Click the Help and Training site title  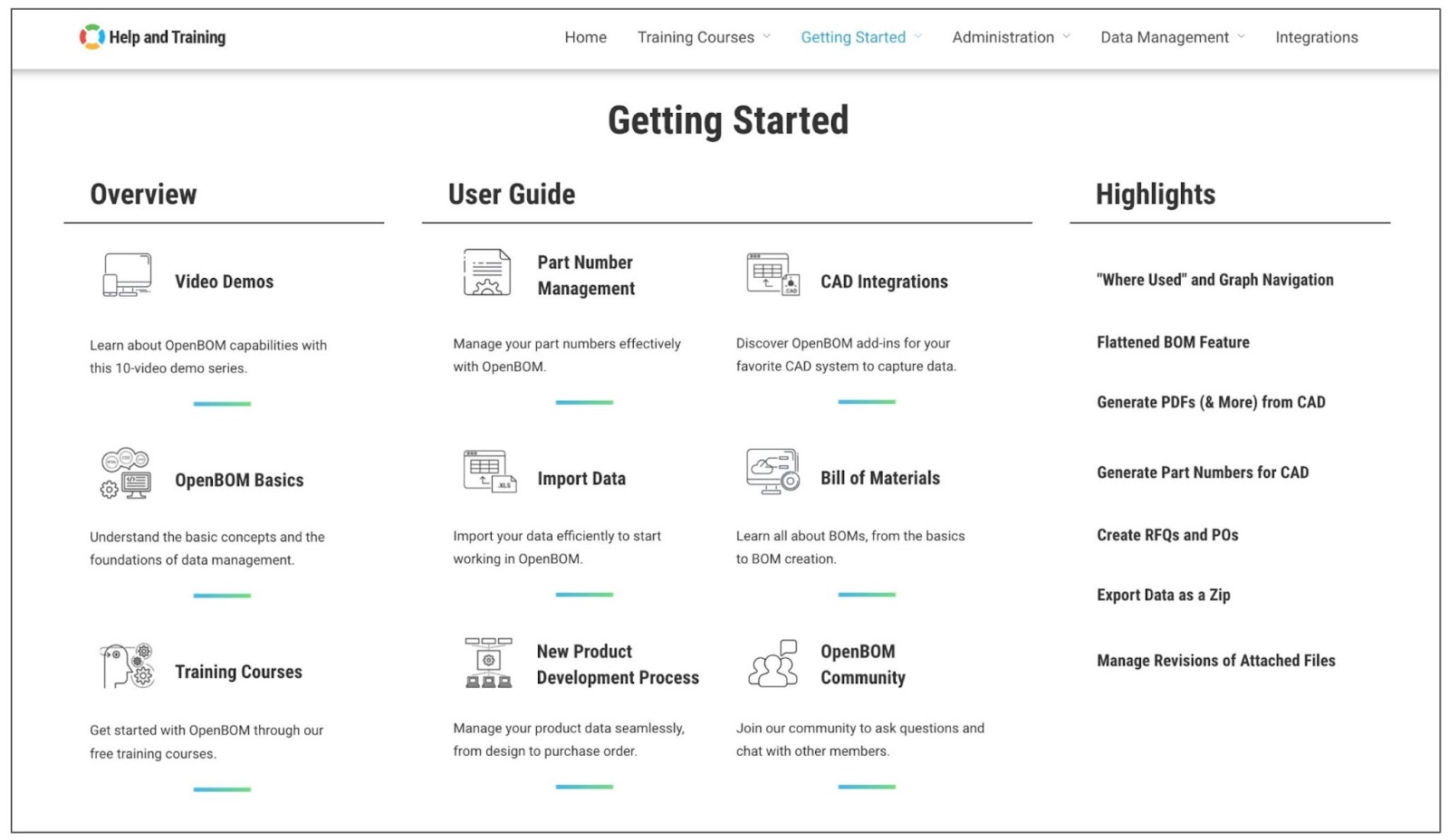click(168, 37)
